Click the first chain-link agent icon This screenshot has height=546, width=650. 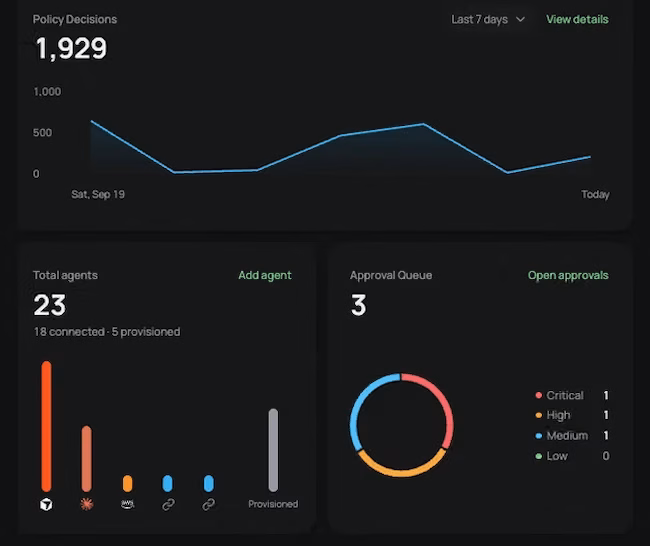[x=168, y=504]
